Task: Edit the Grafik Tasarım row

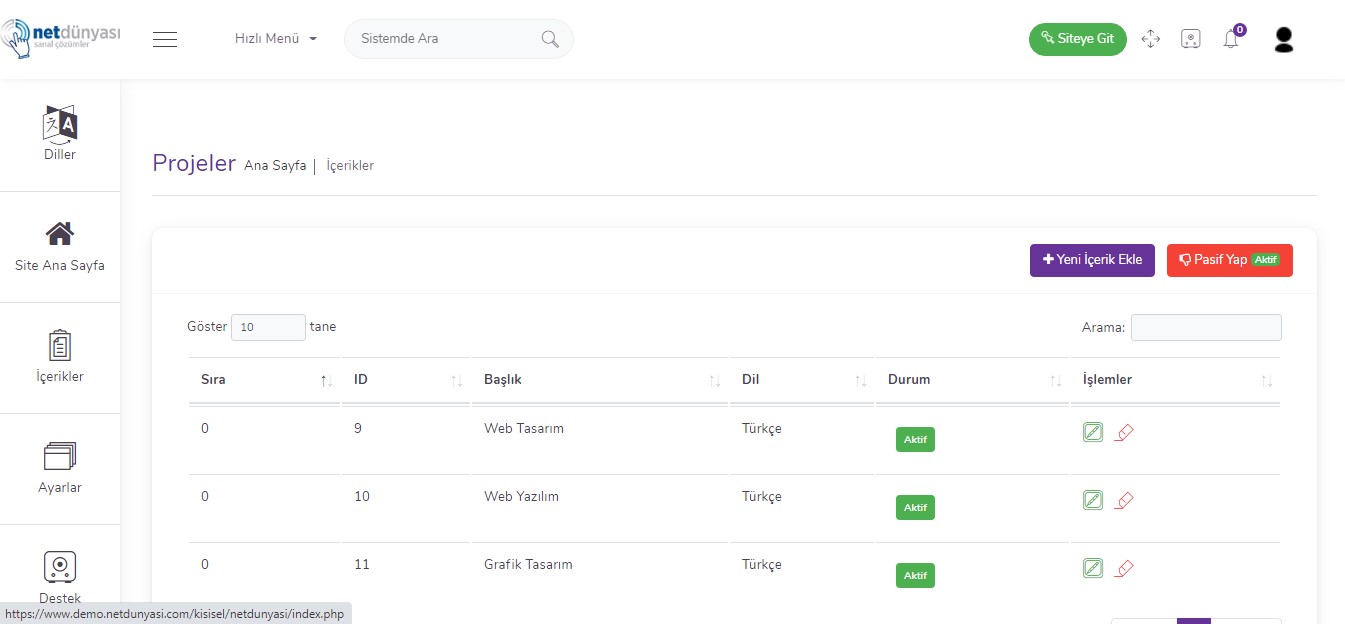Action: (1093, 568)
